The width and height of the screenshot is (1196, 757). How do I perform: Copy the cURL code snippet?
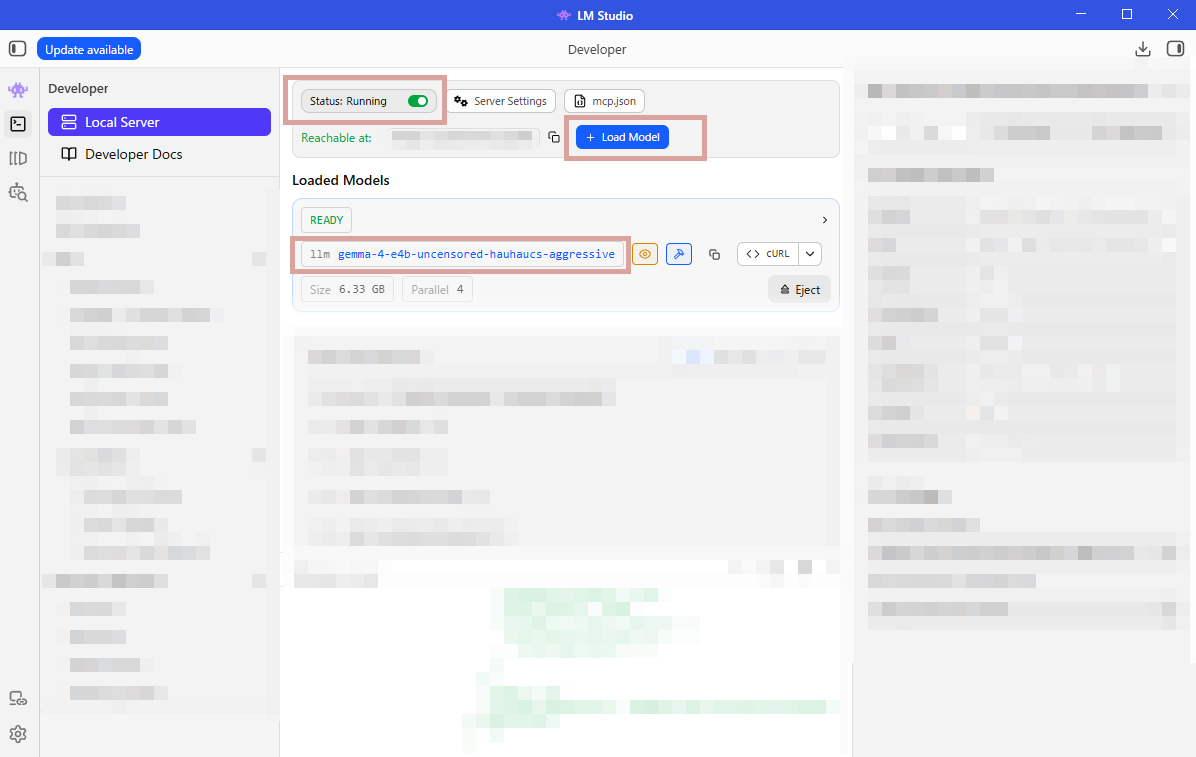[x=768, y=254]
